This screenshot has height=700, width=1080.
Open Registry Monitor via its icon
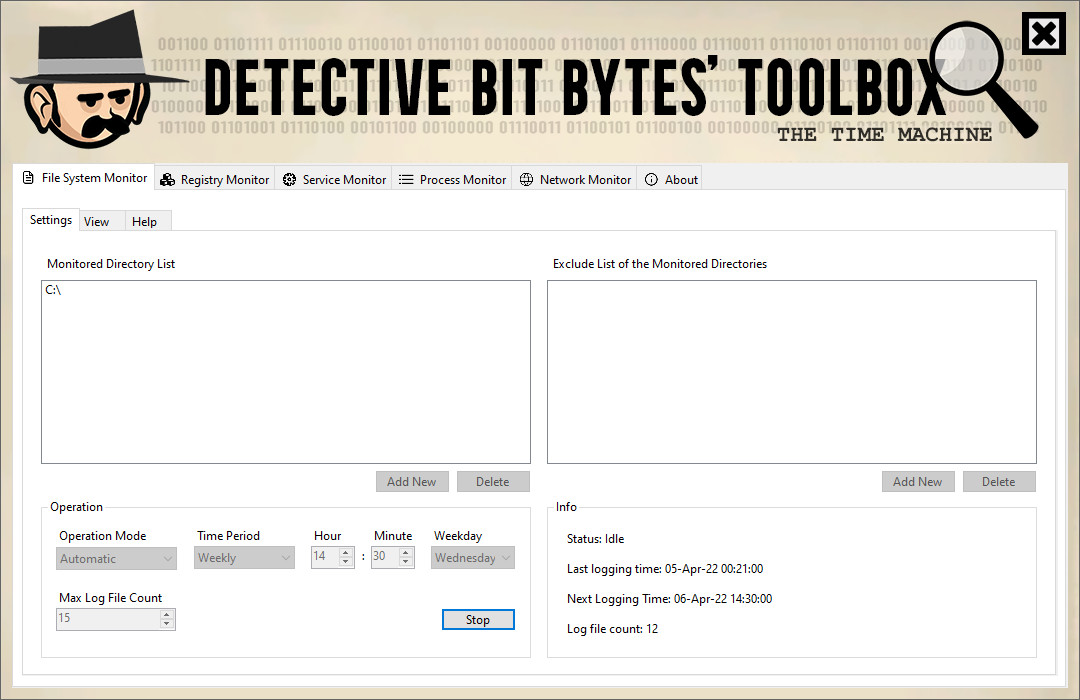[x=168, y=179]
